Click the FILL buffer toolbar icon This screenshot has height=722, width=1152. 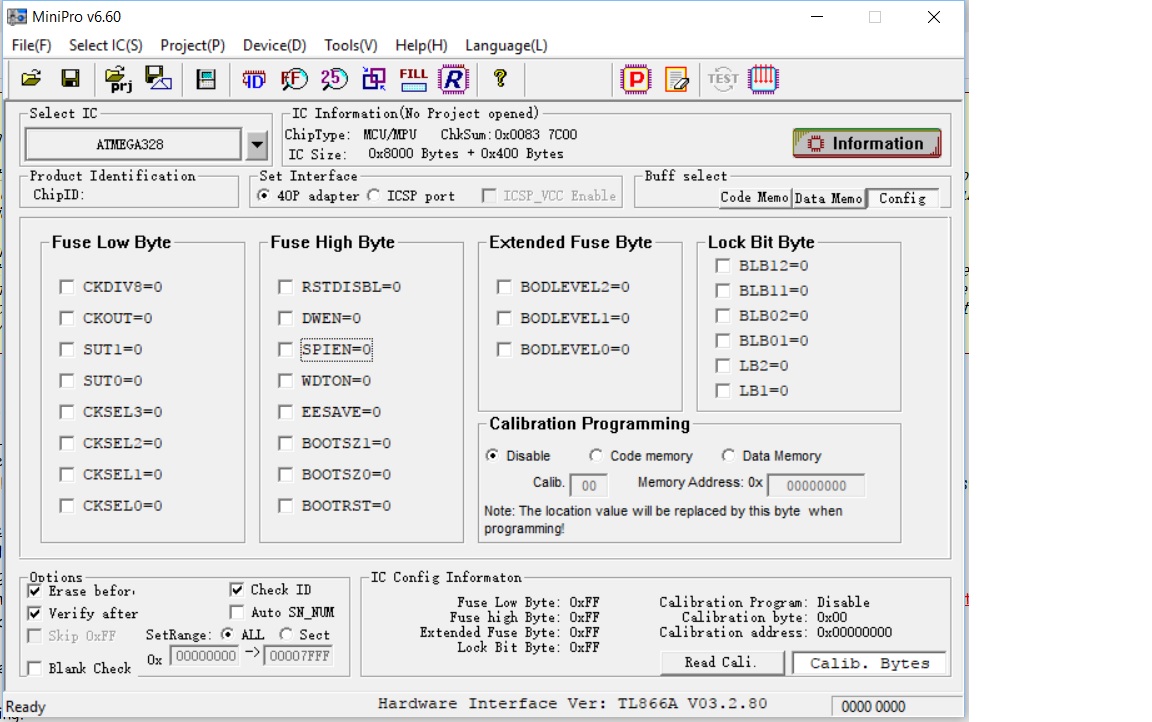coord(413,78)
